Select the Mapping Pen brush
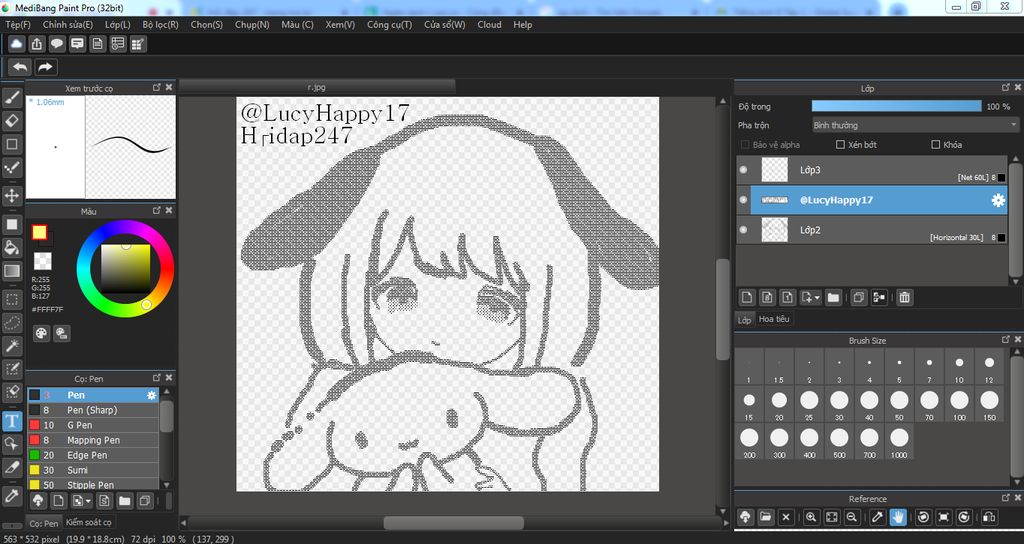 click(x=93, y=440)
